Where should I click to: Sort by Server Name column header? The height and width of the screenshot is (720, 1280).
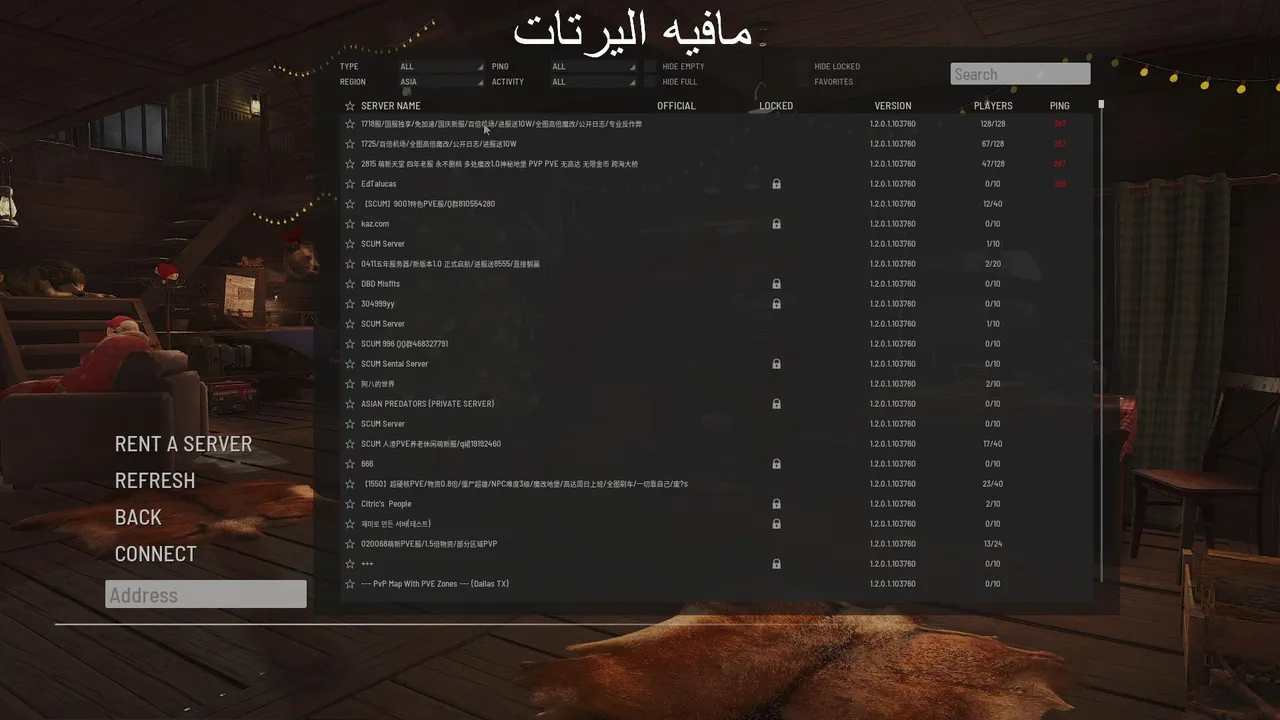tap(391, 106)
